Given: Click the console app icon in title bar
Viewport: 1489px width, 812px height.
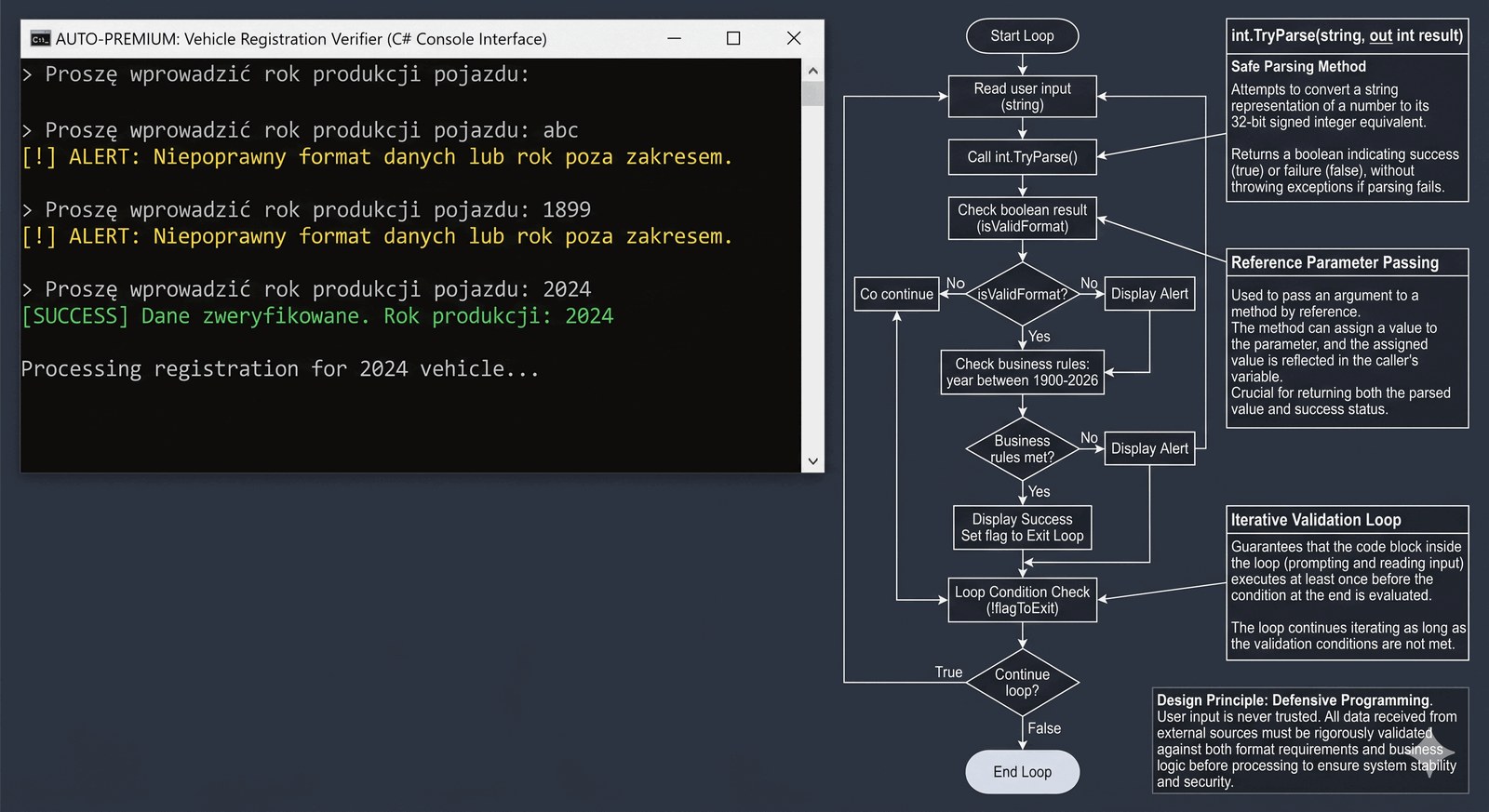Looking at the screenshot, I should [x=40, y=38].
